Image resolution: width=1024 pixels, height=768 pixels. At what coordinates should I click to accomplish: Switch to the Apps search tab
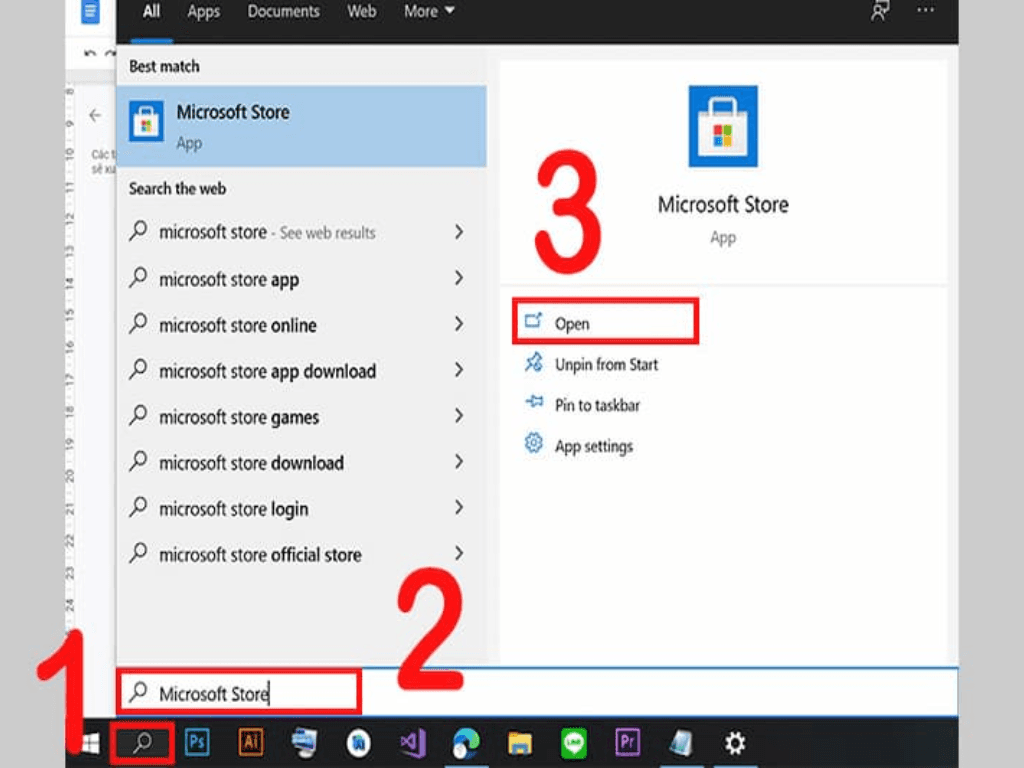pos(204,12)
